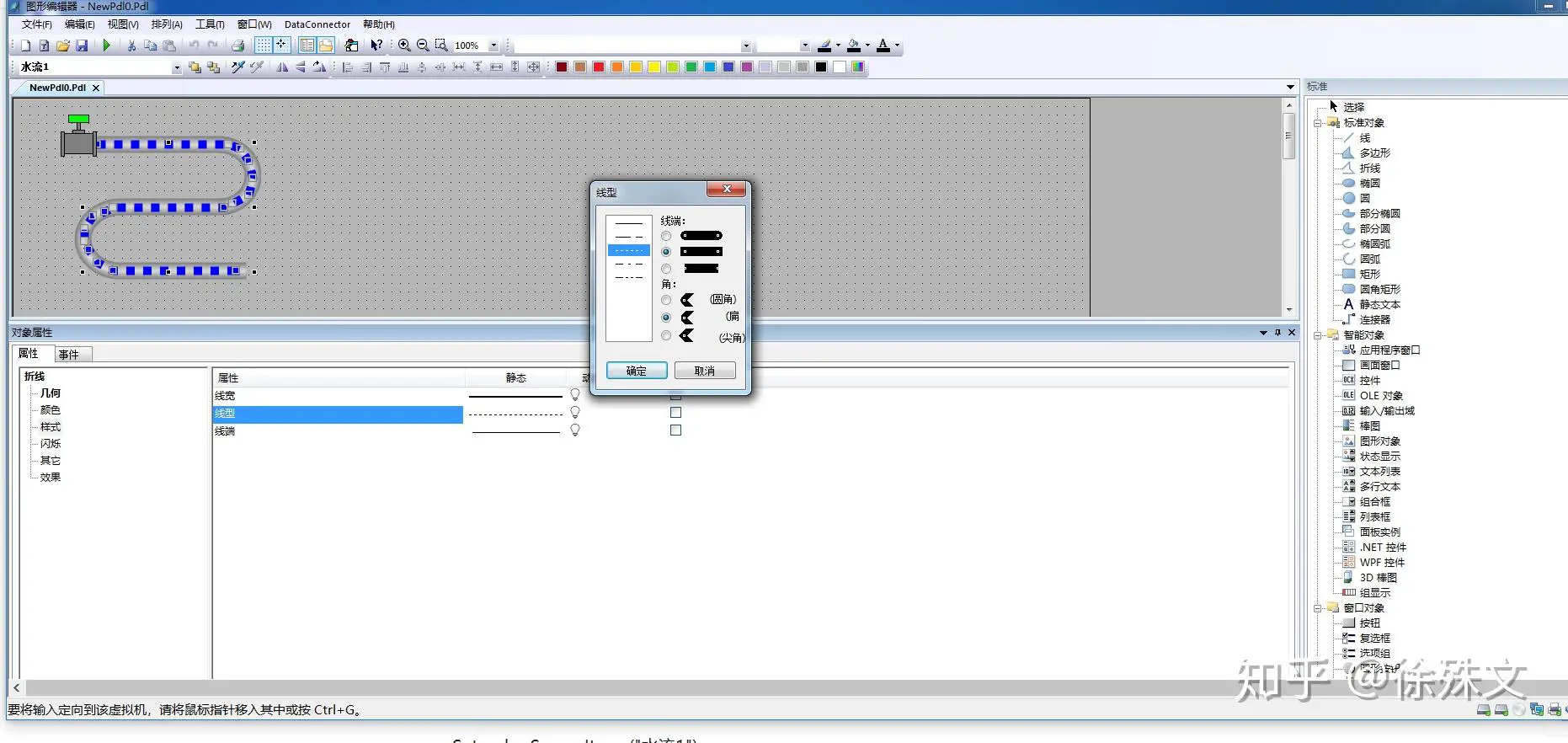Switch to the 事件 tab

(69, 355)
